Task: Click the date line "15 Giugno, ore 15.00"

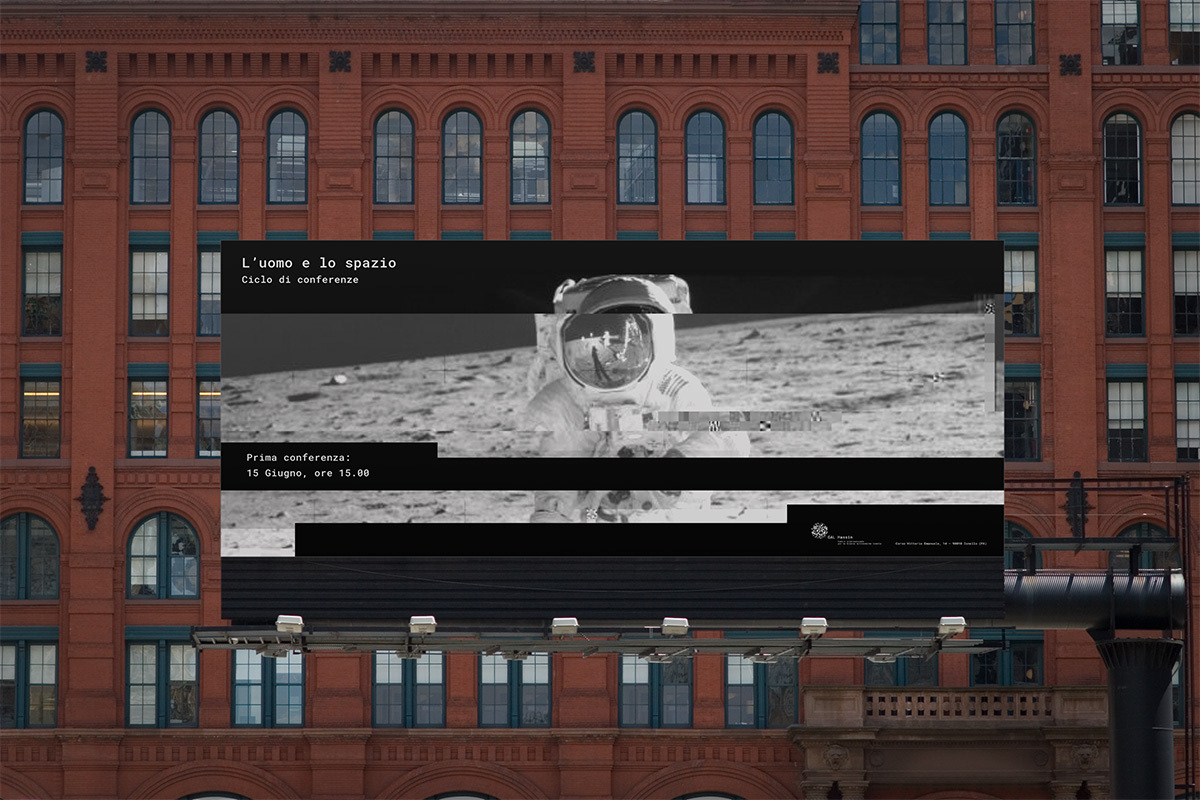Action: point(308,473)
